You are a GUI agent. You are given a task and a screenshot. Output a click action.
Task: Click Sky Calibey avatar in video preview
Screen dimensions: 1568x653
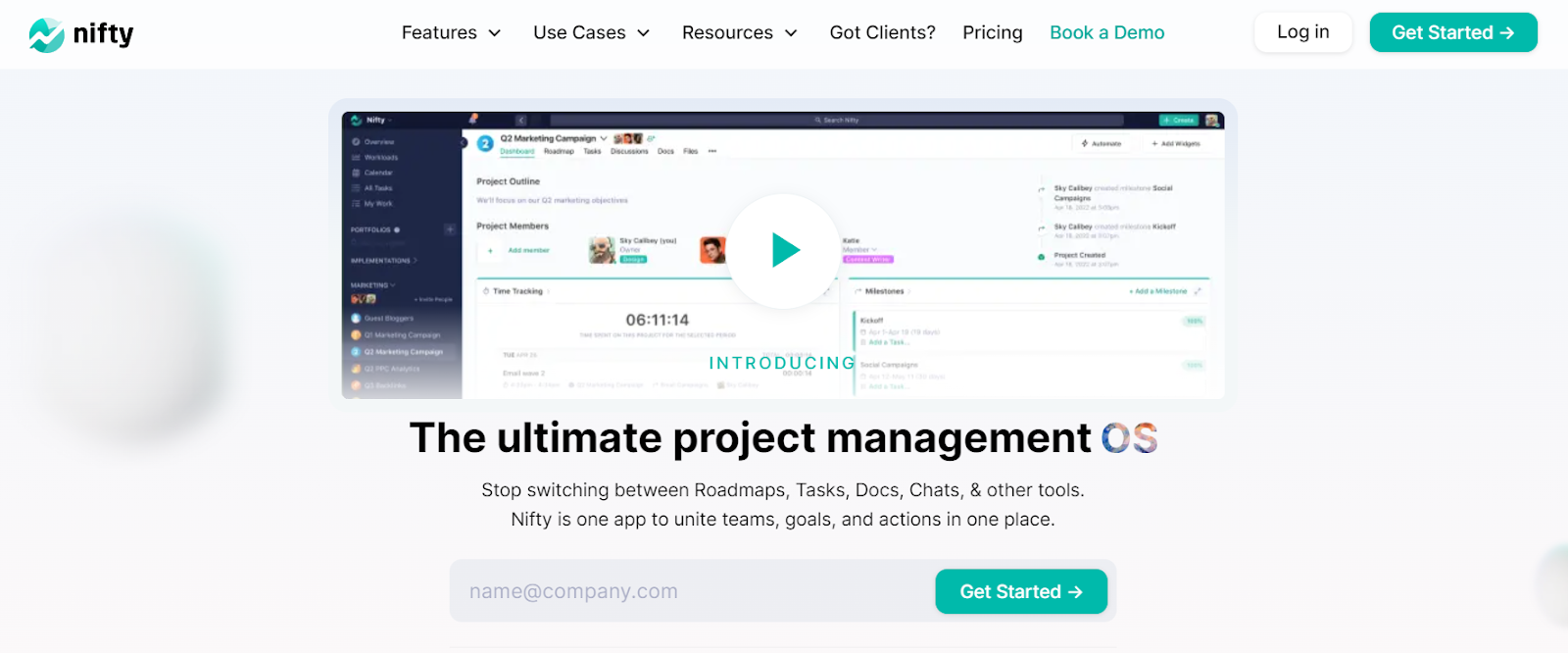click(x=602, y=250)
